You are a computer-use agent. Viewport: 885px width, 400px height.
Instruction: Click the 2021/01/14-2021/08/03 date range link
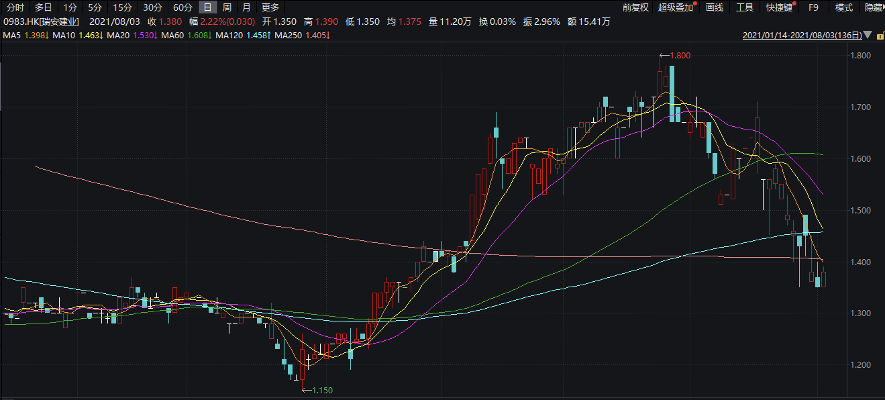click(x=801, y=36)
